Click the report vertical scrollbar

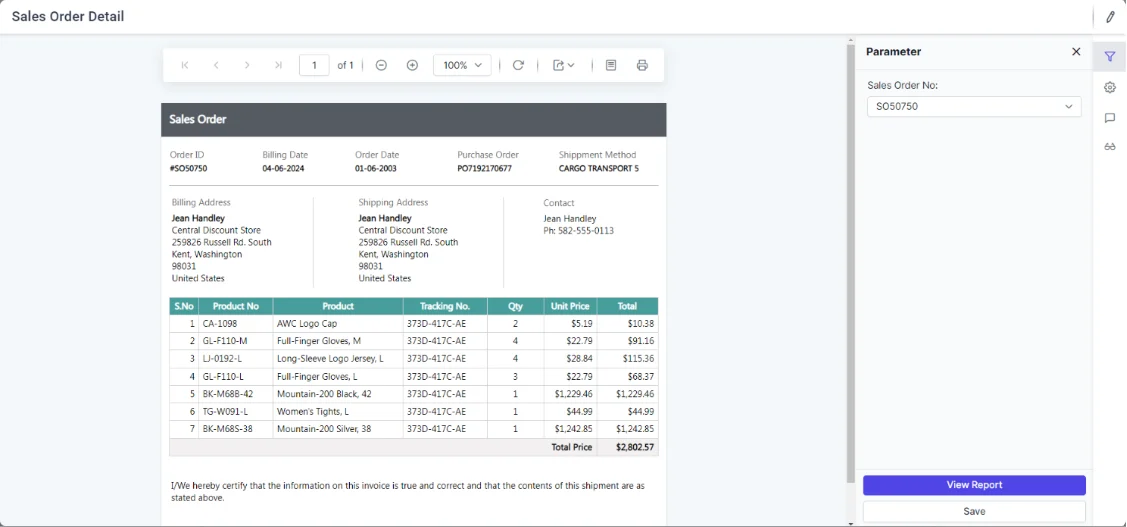(x=851, y=263)
